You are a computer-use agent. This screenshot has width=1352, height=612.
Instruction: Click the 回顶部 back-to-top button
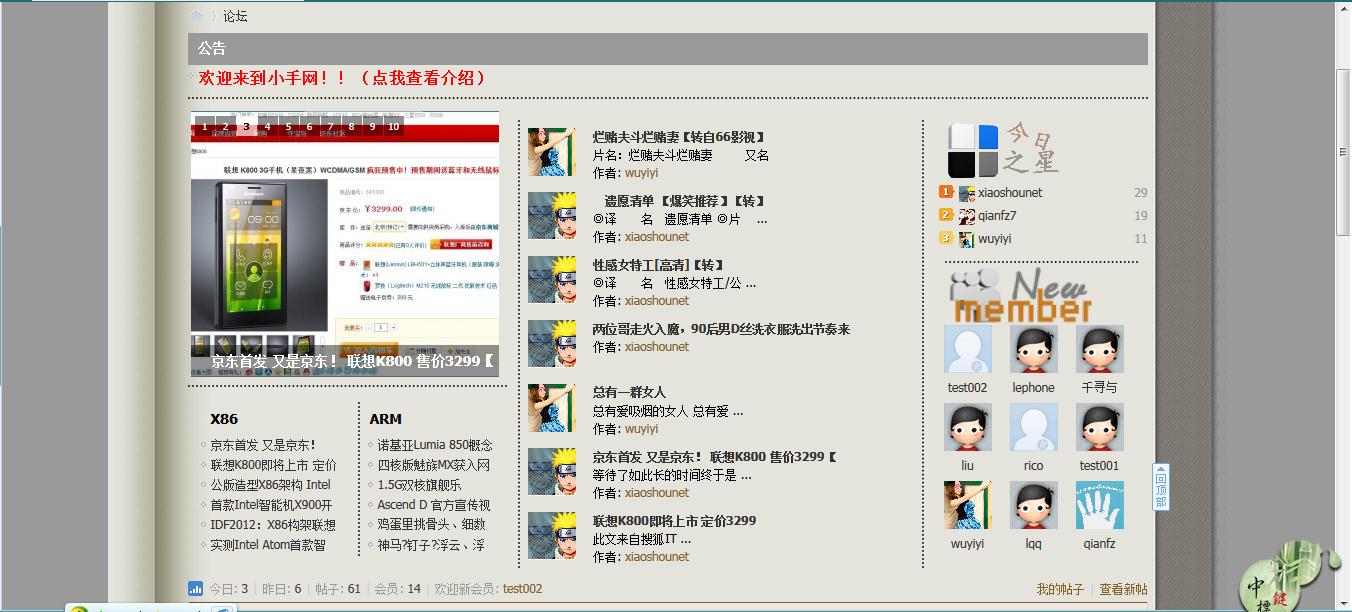1161,487
